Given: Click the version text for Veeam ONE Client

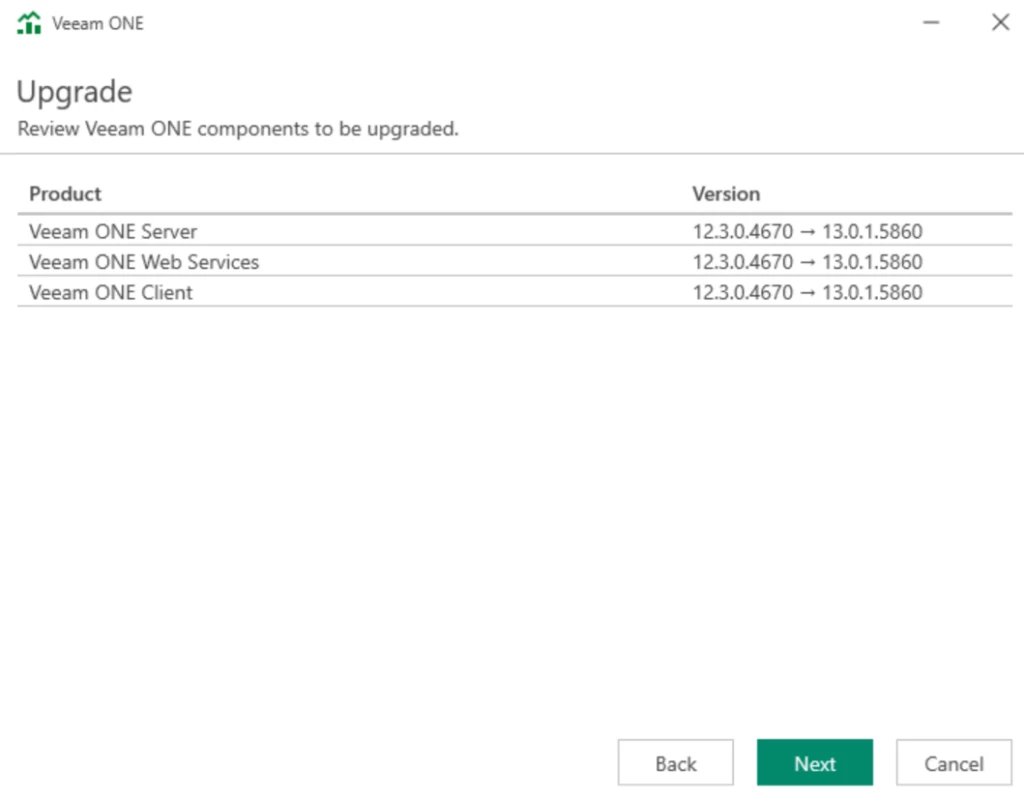Looking at the screenshot, I should tap(807, 293).
